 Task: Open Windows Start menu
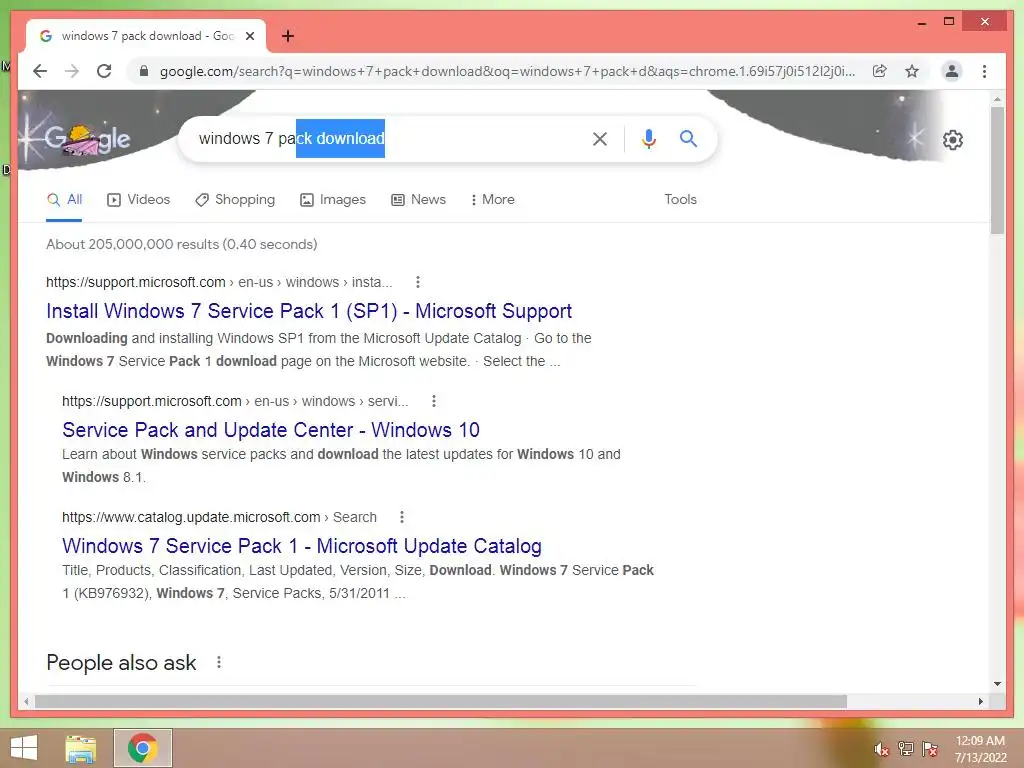click(x=24, y=748)
